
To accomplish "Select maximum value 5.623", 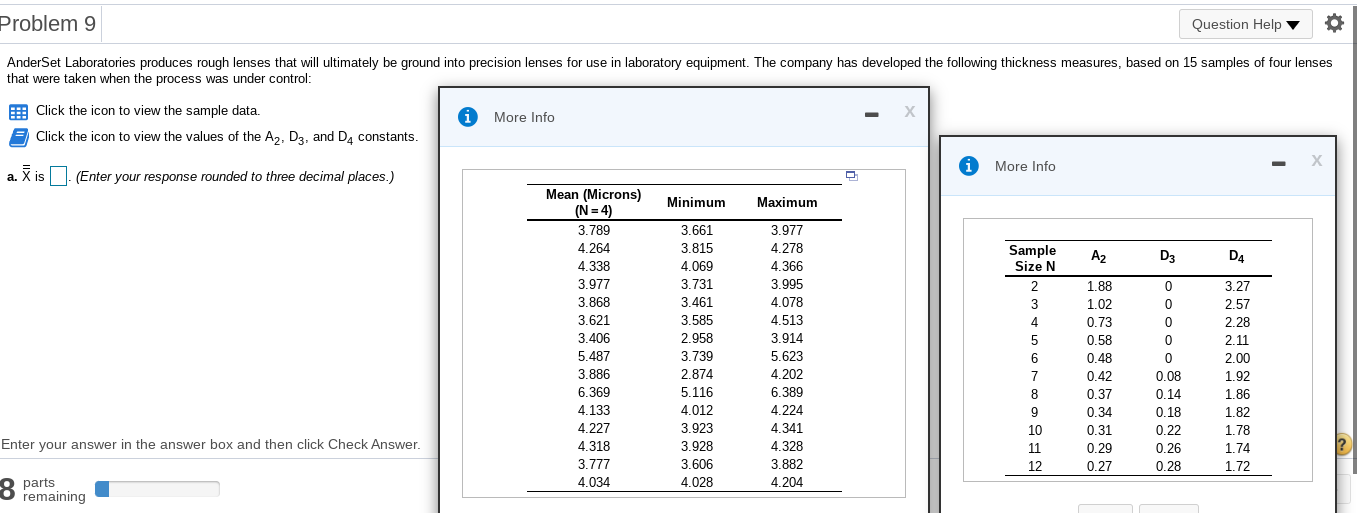I will coord(787,356).
